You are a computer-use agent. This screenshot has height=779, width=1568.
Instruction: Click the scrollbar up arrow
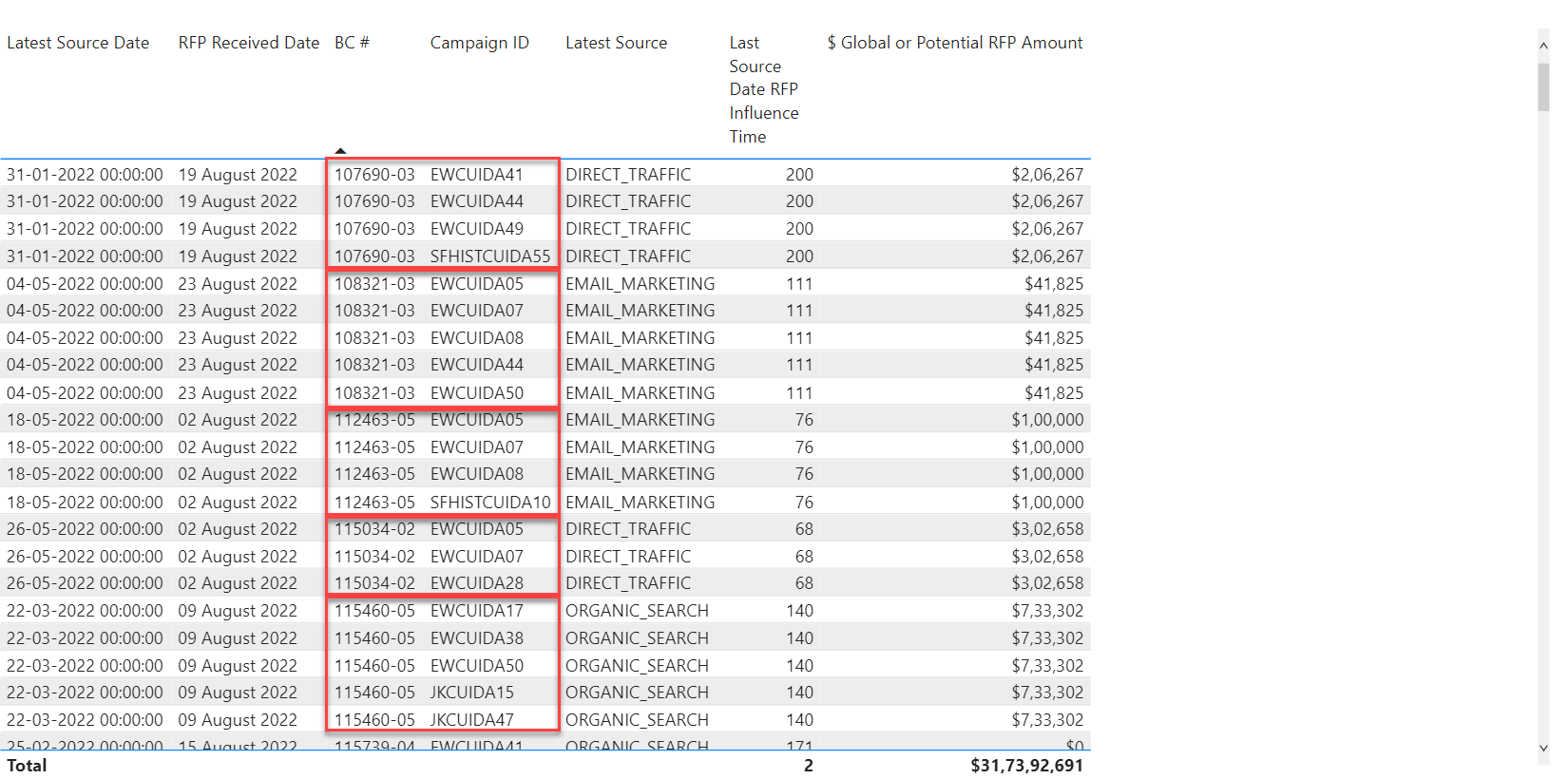(1543, 45)
